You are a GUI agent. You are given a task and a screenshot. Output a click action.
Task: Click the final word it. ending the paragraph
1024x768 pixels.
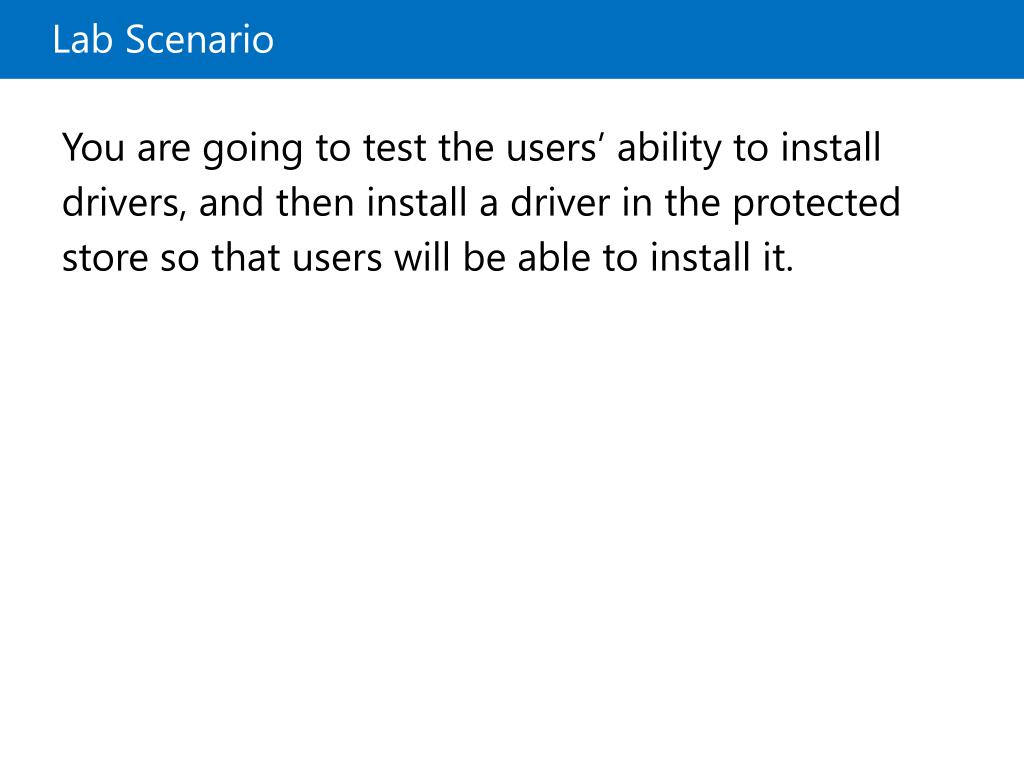coord(778,257)
